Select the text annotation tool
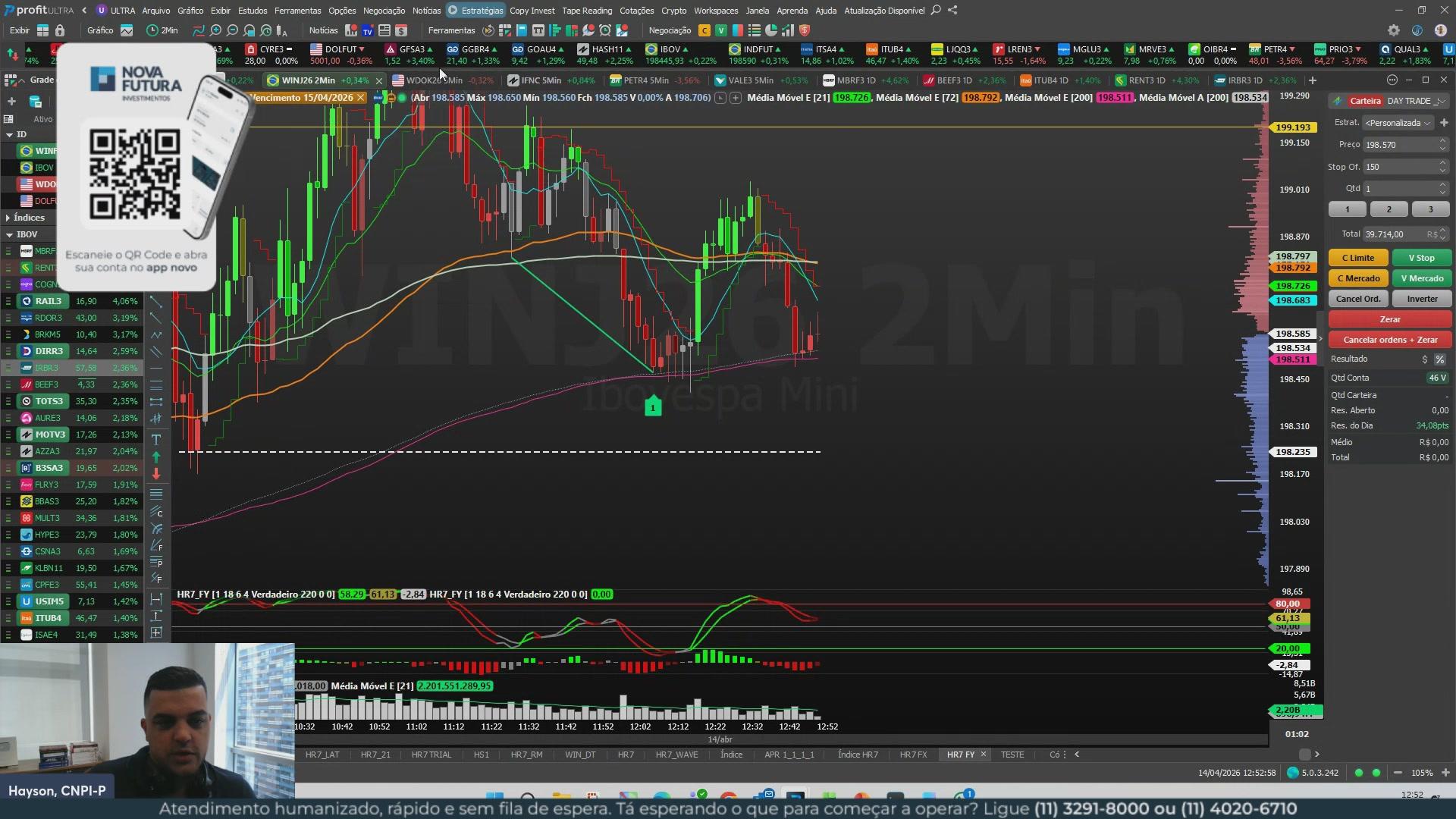 (156, 440)
